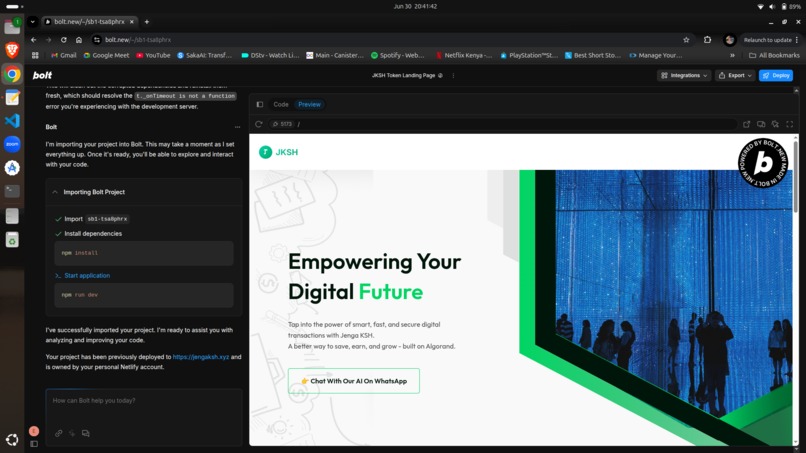Click the visibility icon beside JKSH Token Landing Page
806x453 pixels.
tap(440, 75)
